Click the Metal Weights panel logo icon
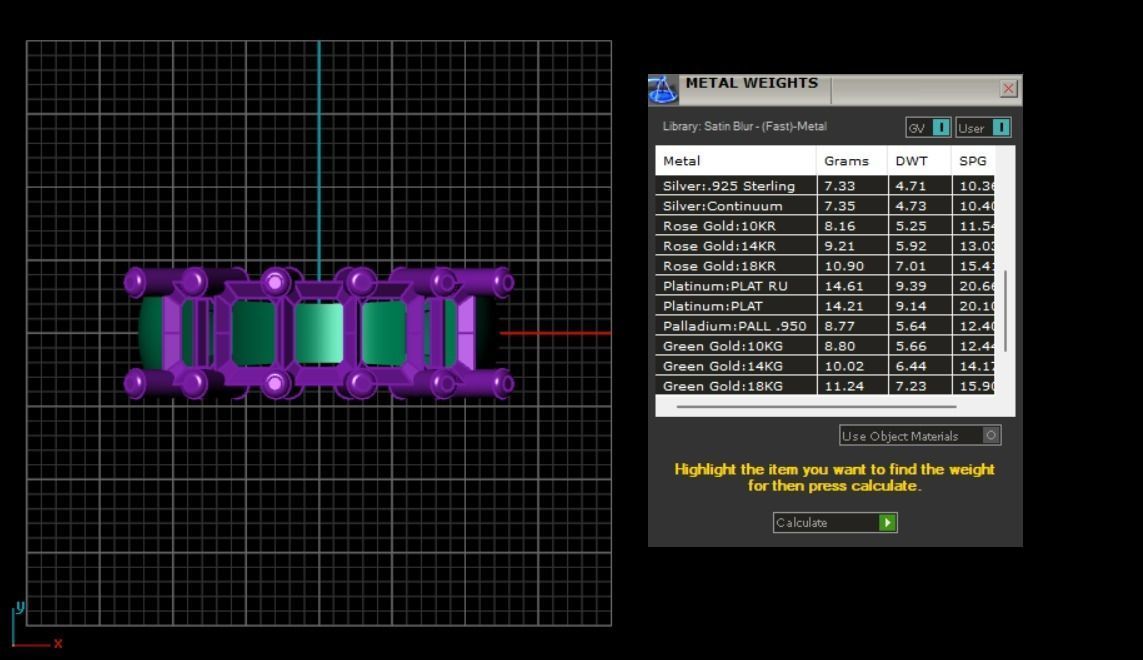This screenshot has width=1143, height=660. (x=663, y=90)
